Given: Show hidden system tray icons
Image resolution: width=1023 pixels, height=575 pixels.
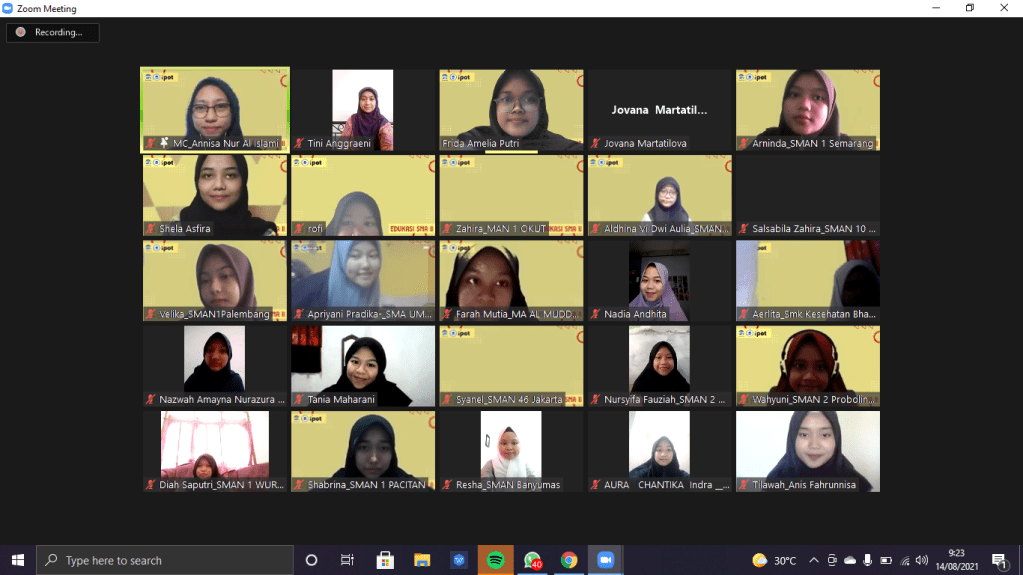Looking at the screenshot, I should [x=814, y=560].
